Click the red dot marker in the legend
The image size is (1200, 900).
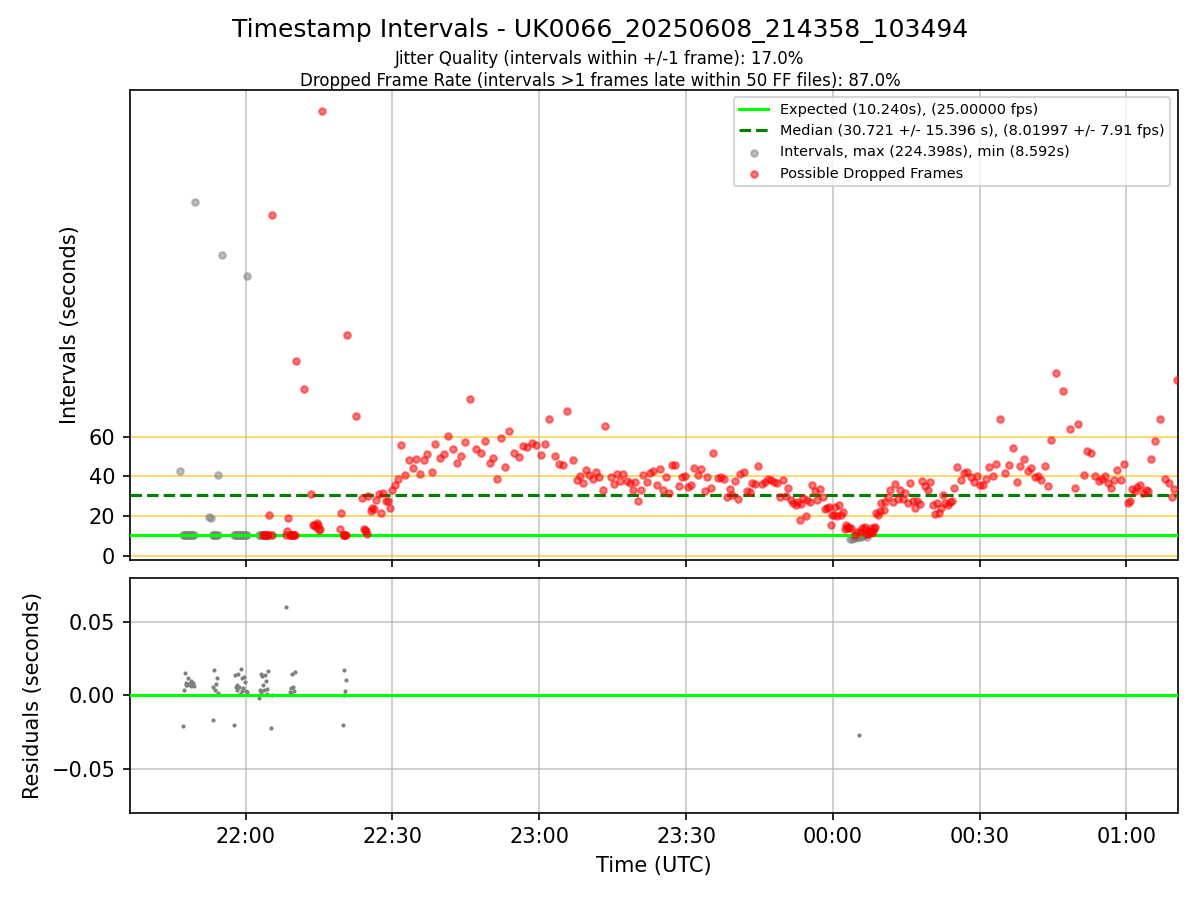click(754, 174)
